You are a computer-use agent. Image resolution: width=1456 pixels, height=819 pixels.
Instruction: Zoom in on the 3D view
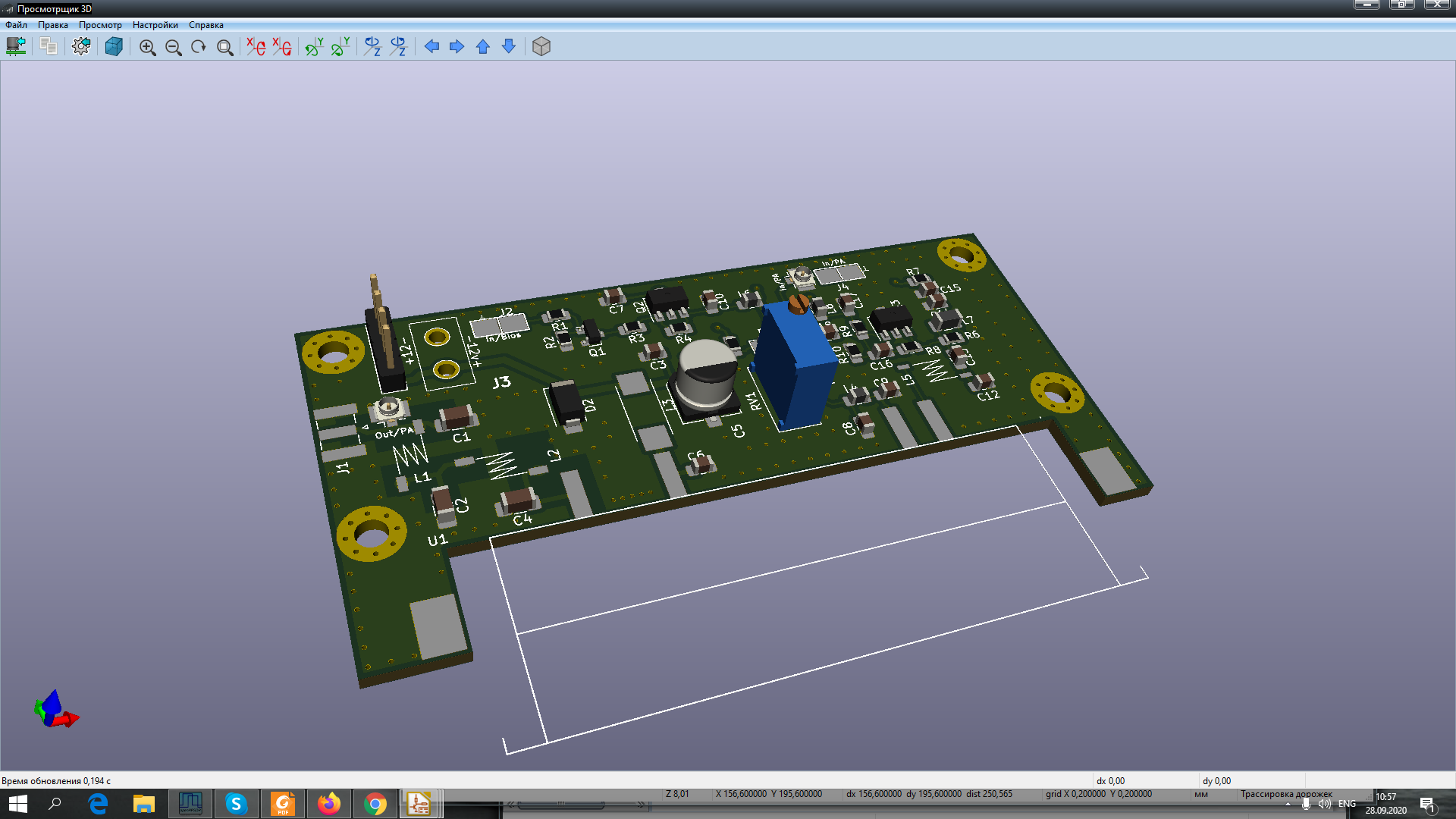click(x=147, y=47)
